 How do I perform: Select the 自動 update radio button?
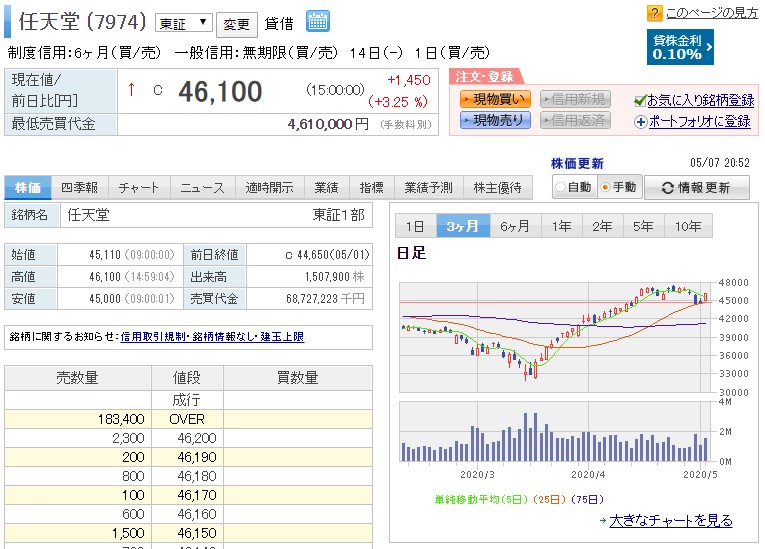tap(561, 187)
